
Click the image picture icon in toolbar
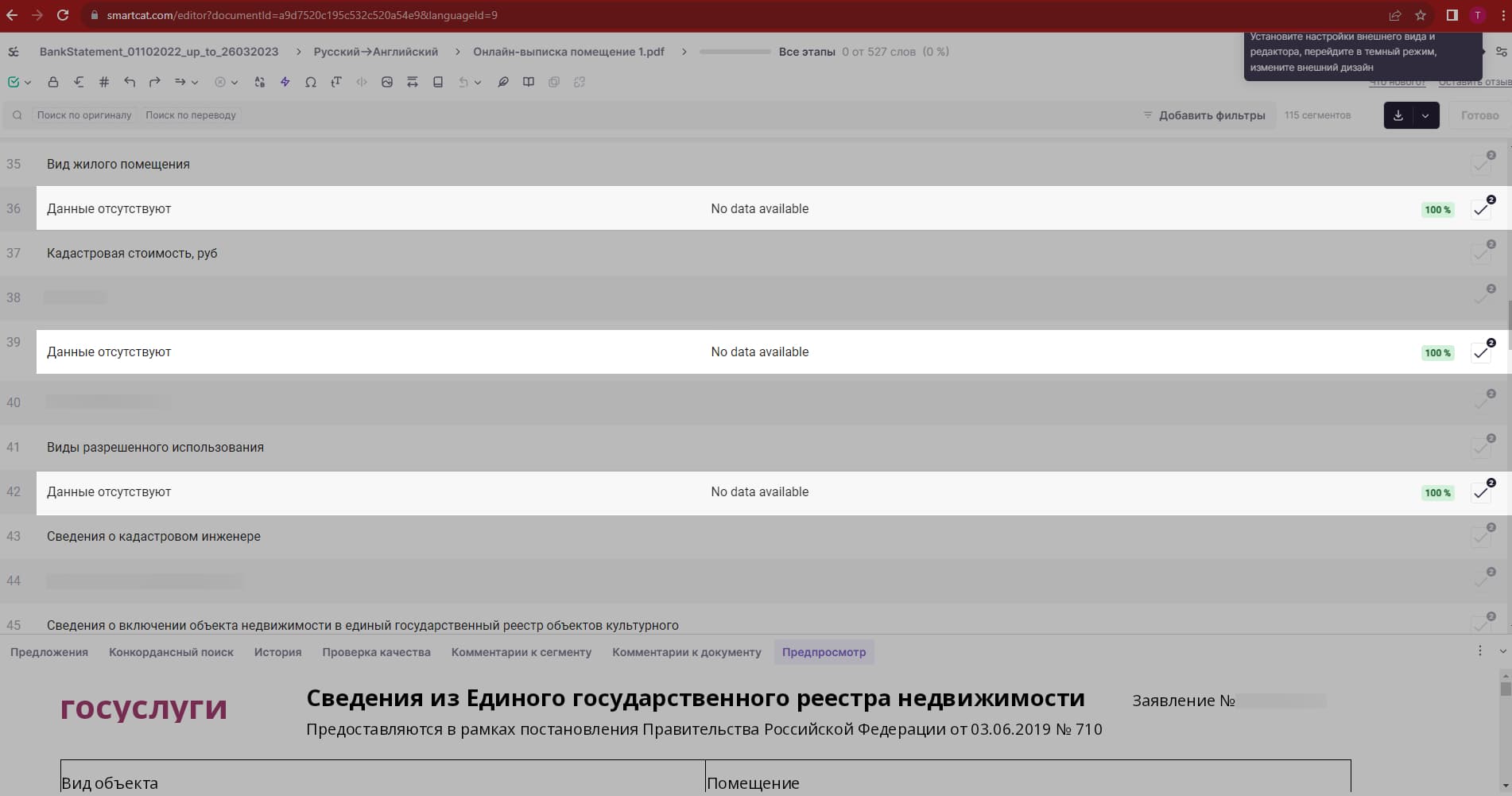coord(387,82)
